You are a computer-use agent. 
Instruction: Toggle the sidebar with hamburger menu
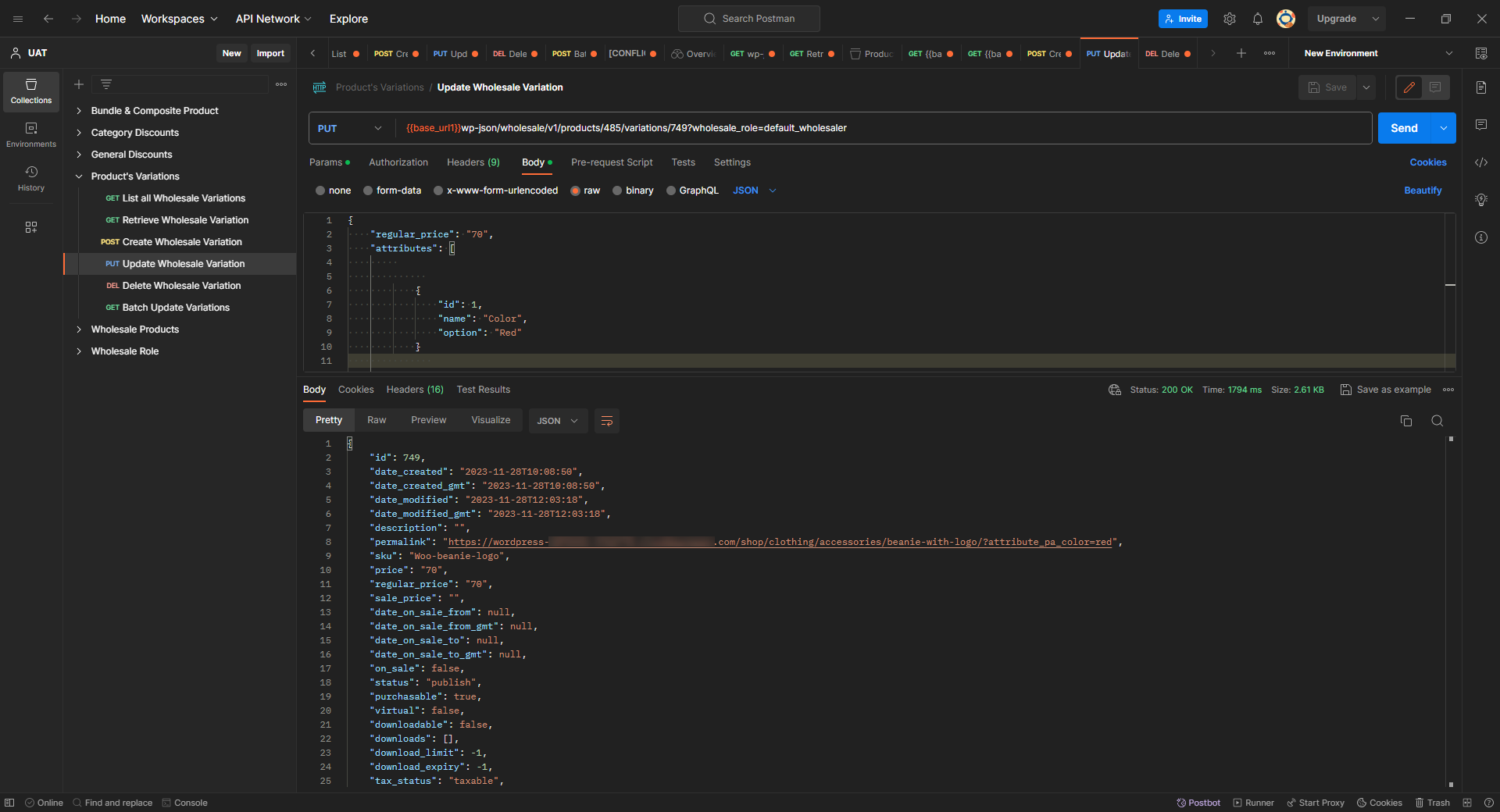point(18,19)
